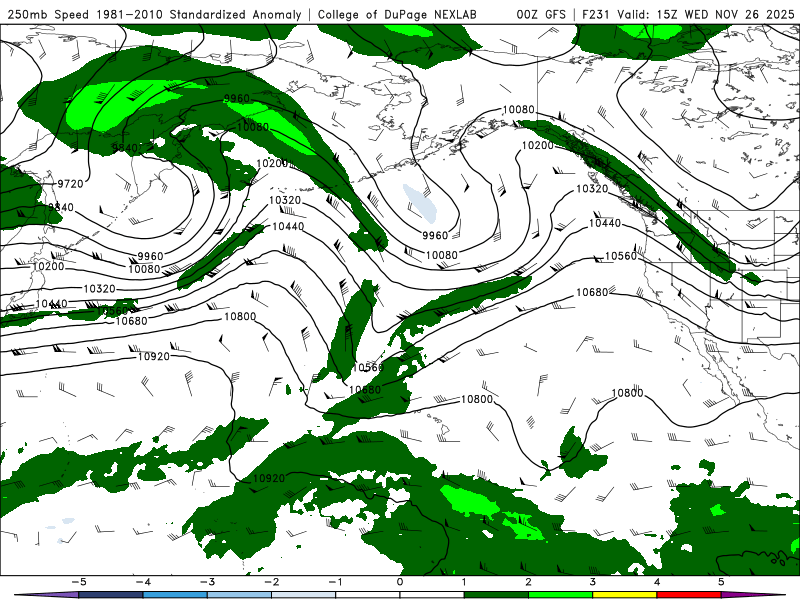Viewport: 800px width, 600px height.
Task: Select the blue swatch between -4 and -3
Action: (175, 595)
